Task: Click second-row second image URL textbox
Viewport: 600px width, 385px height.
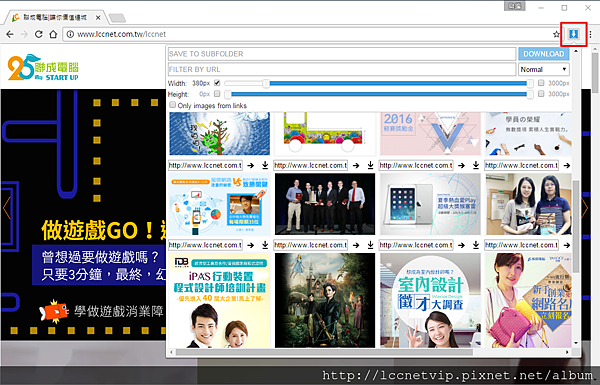Action: point(311,245)
